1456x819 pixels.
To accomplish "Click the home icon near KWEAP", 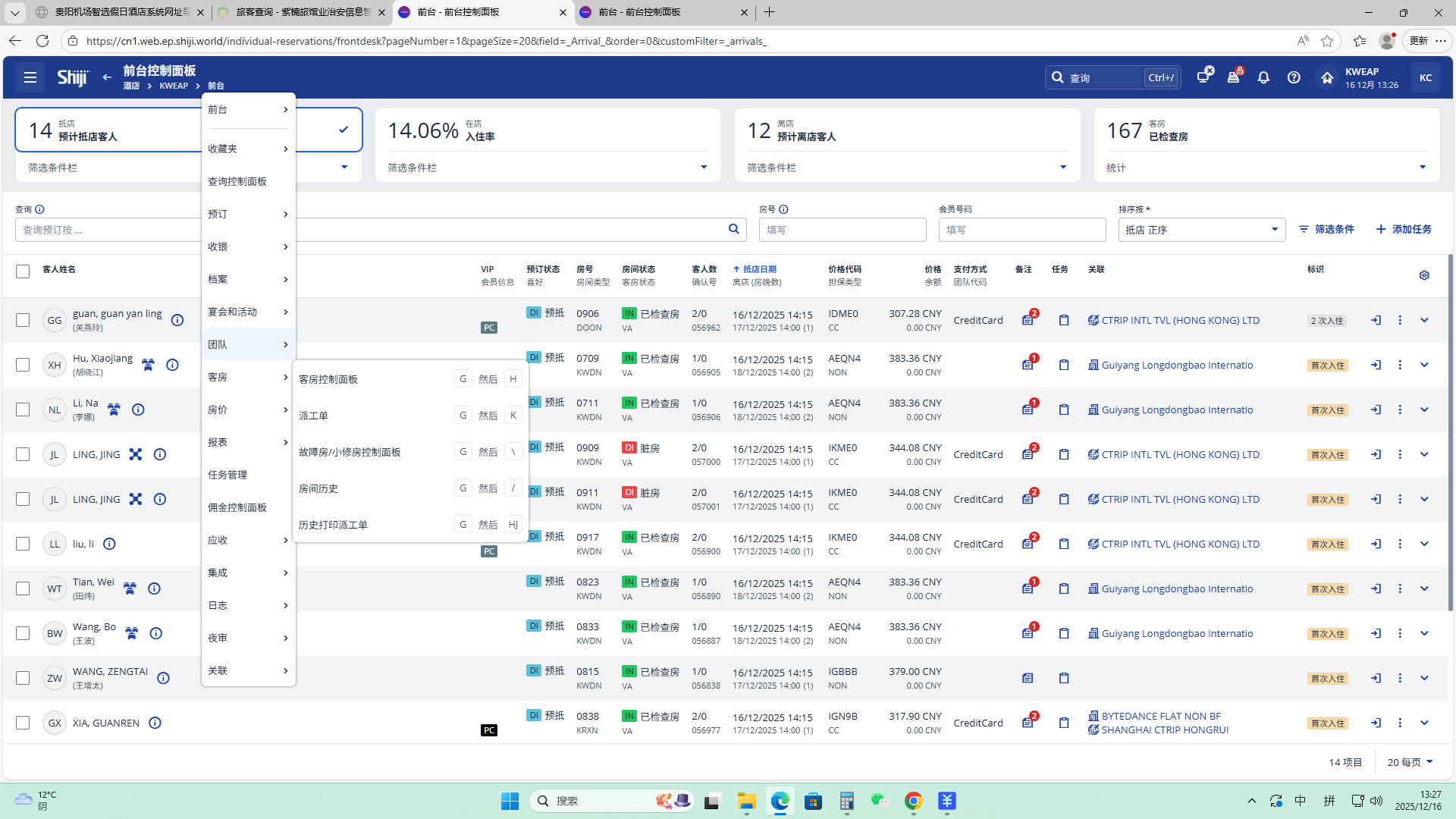I will 1326,77.
